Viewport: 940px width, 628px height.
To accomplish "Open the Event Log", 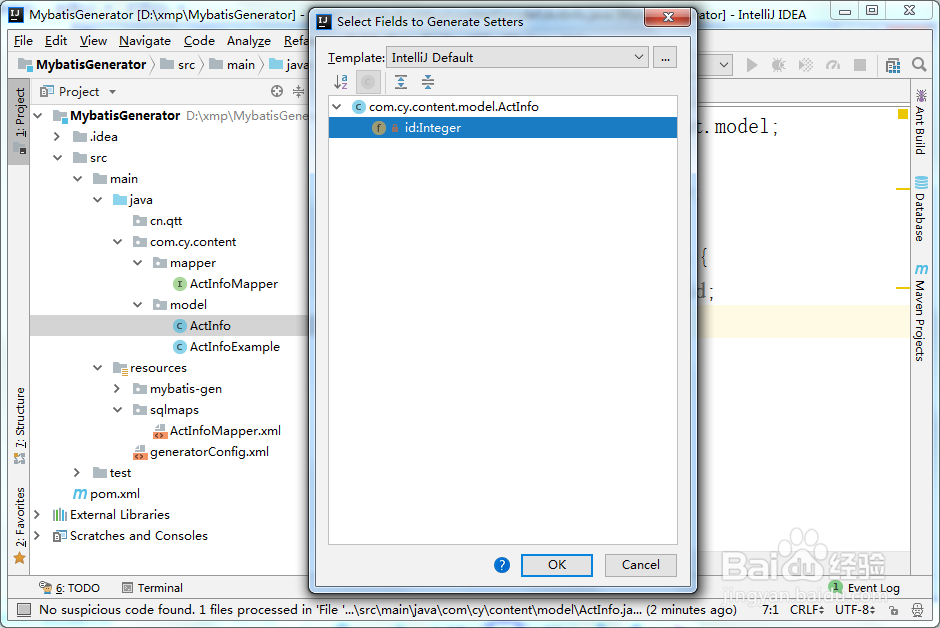I will 864,588.
